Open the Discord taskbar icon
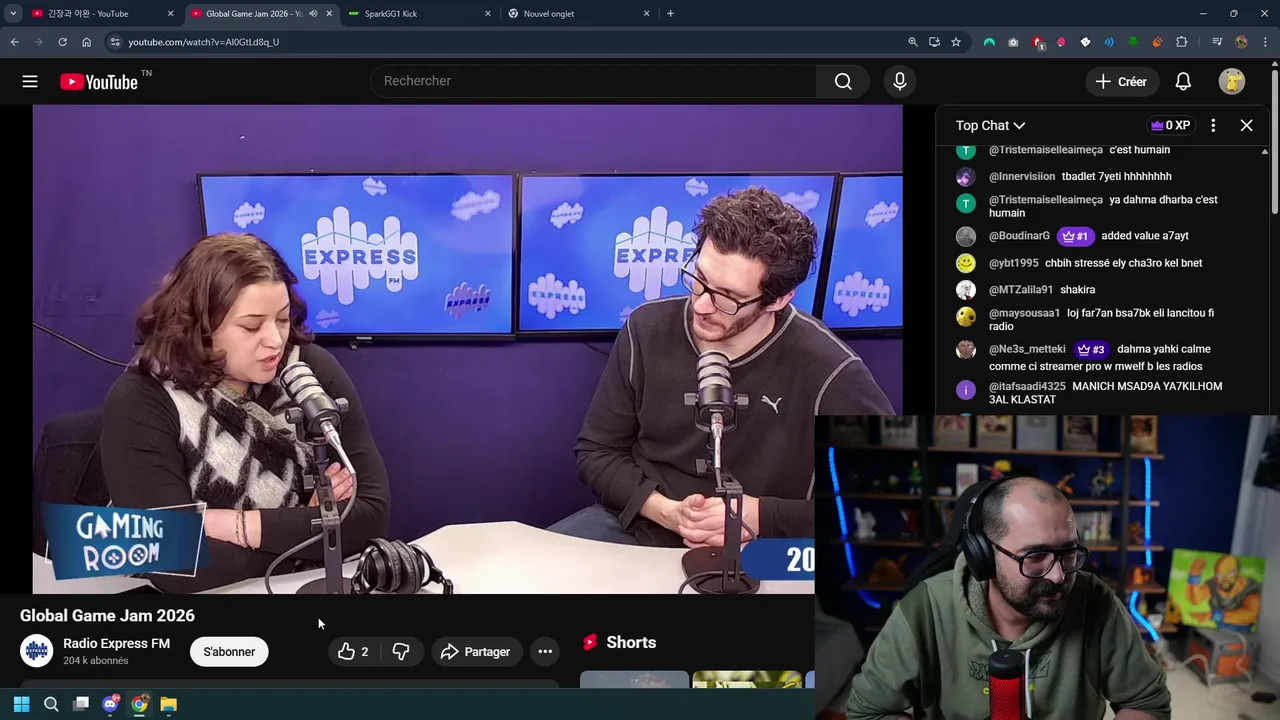 [110, 704]
